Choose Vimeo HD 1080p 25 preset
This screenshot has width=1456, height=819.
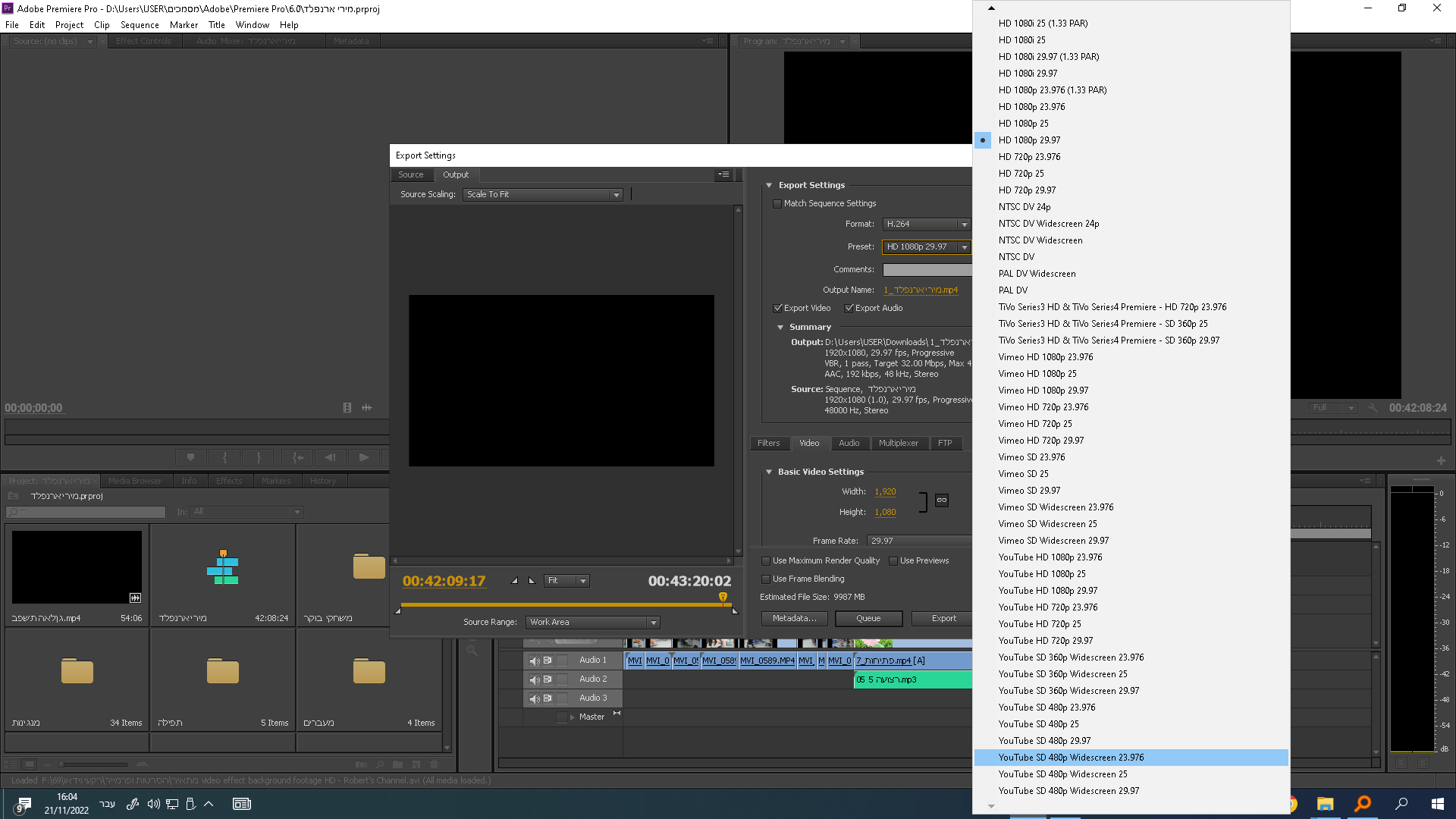[x=1037, y=374]
